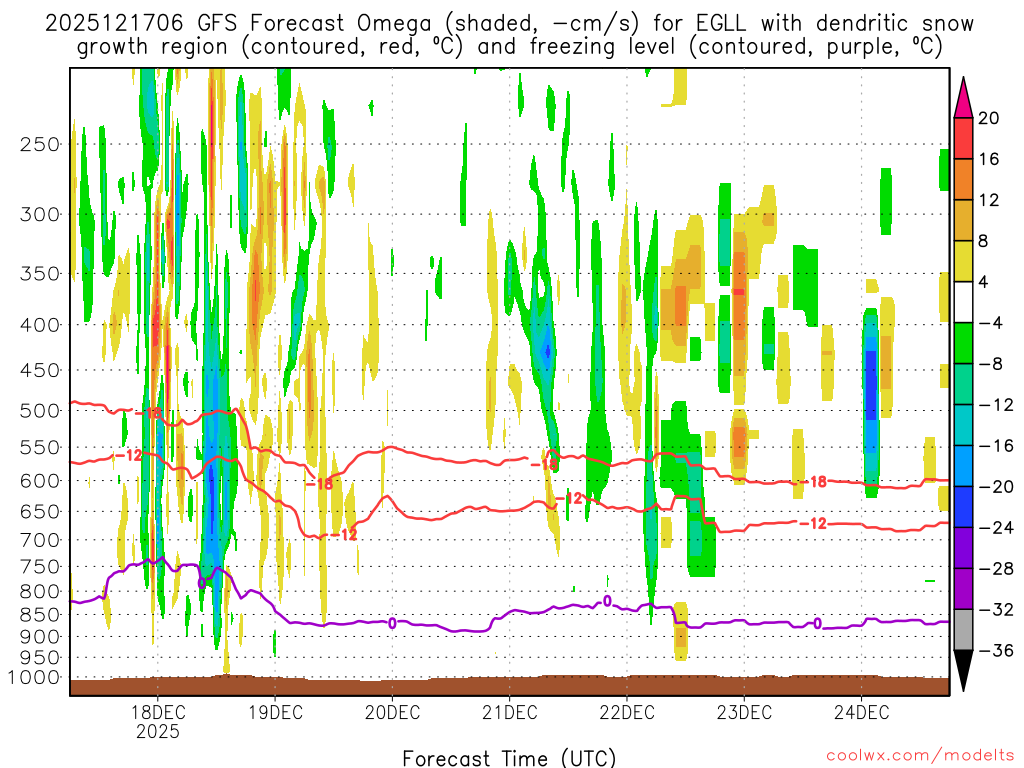Click the 23DEC date label
The height and width of the screenshot is (768, 1024).
click(744, 712)
